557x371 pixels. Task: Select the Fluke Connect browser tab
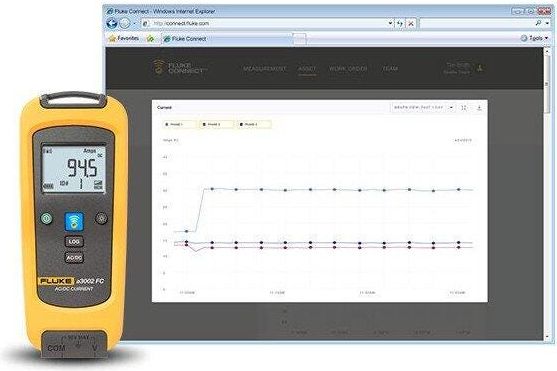click(227, 39)
